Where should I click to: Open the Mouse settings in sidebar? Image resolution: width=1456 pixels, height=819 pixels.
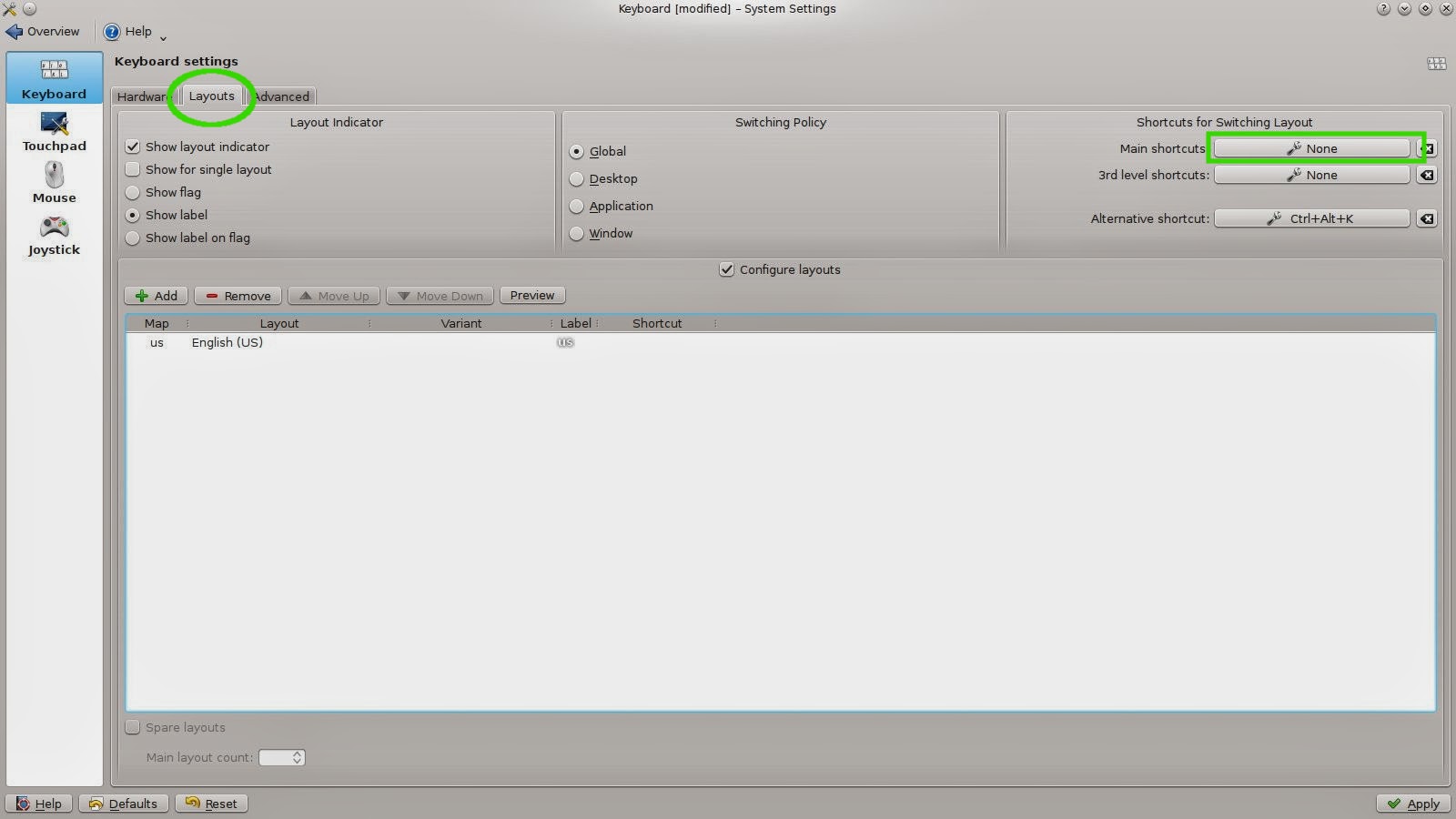(53, 182)
